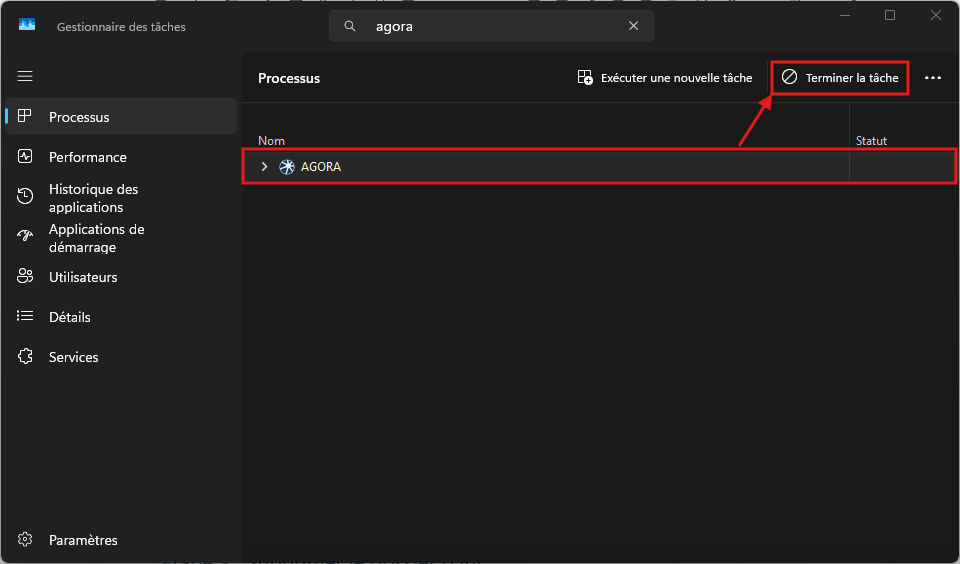Viewport: 960px width, 564px height.
Task: Switch to the Détails page
Action: point(121,317)
